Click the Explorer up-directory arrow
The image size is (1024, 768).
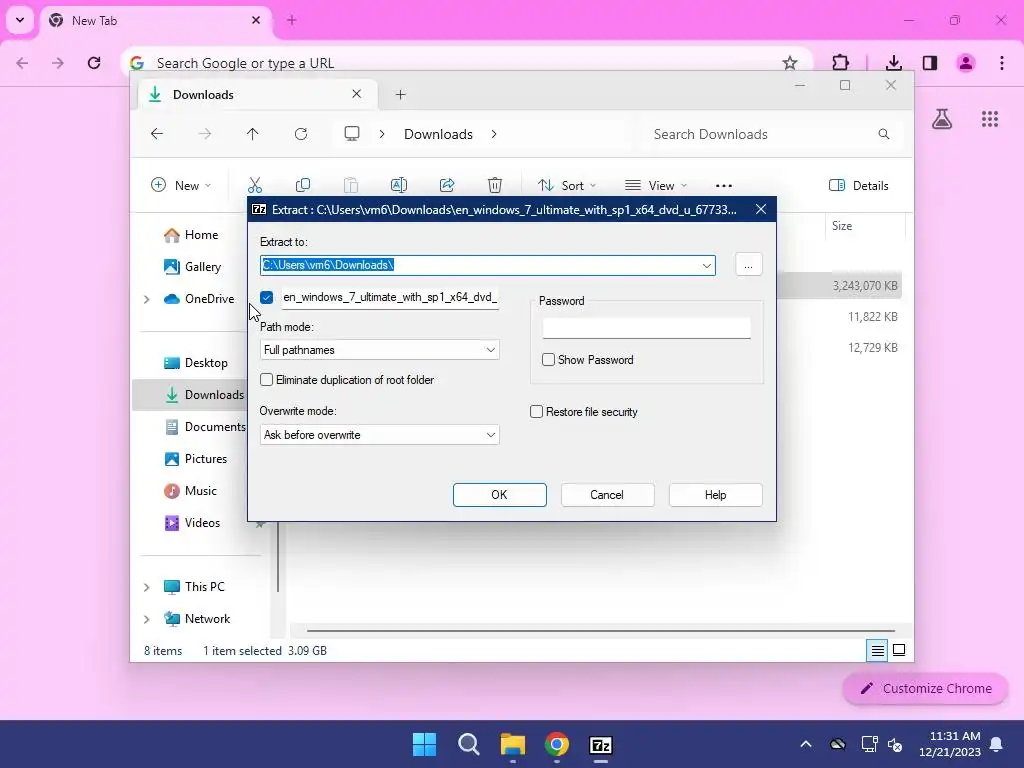[253, 134]
